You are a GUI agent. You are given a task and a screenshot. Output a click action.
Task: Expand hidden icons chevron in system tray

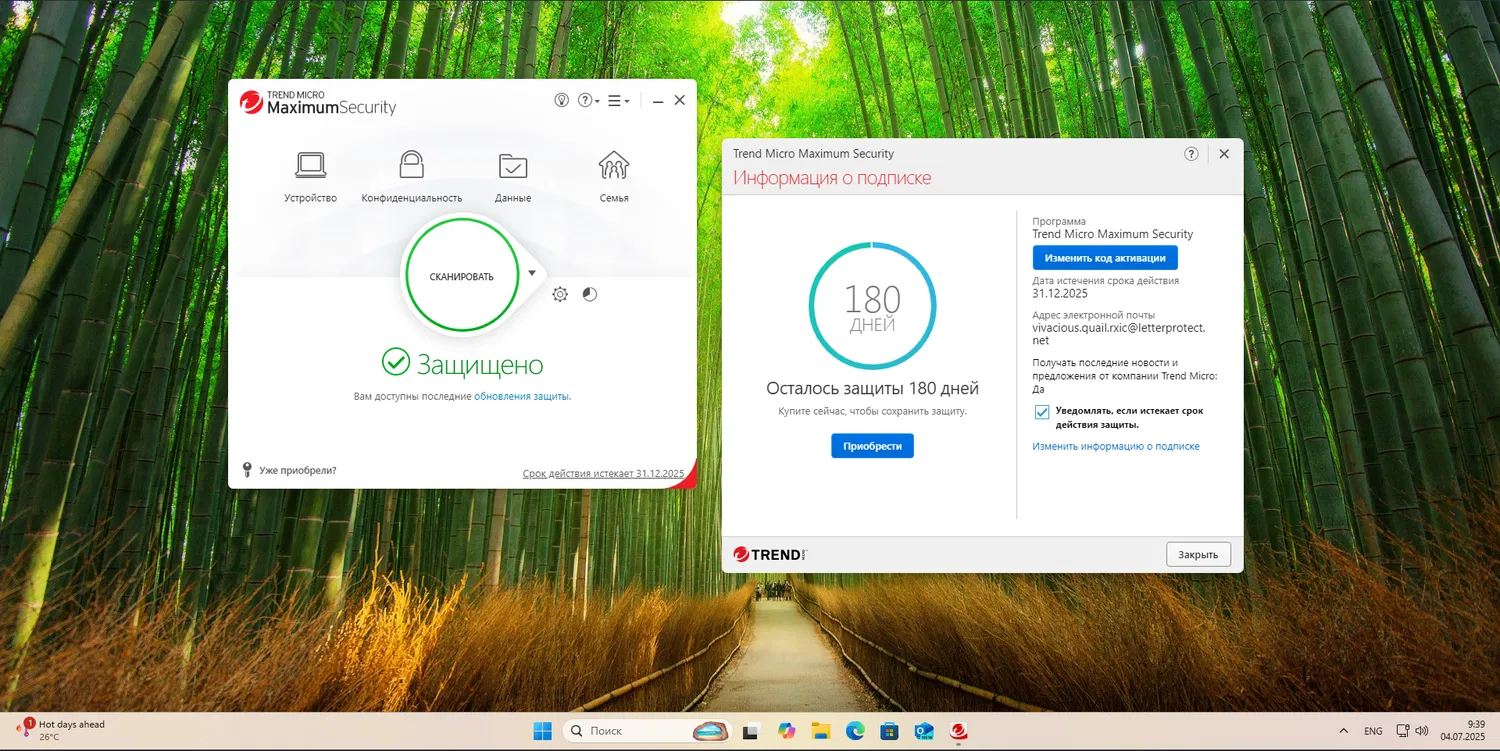coord(1343,730)
